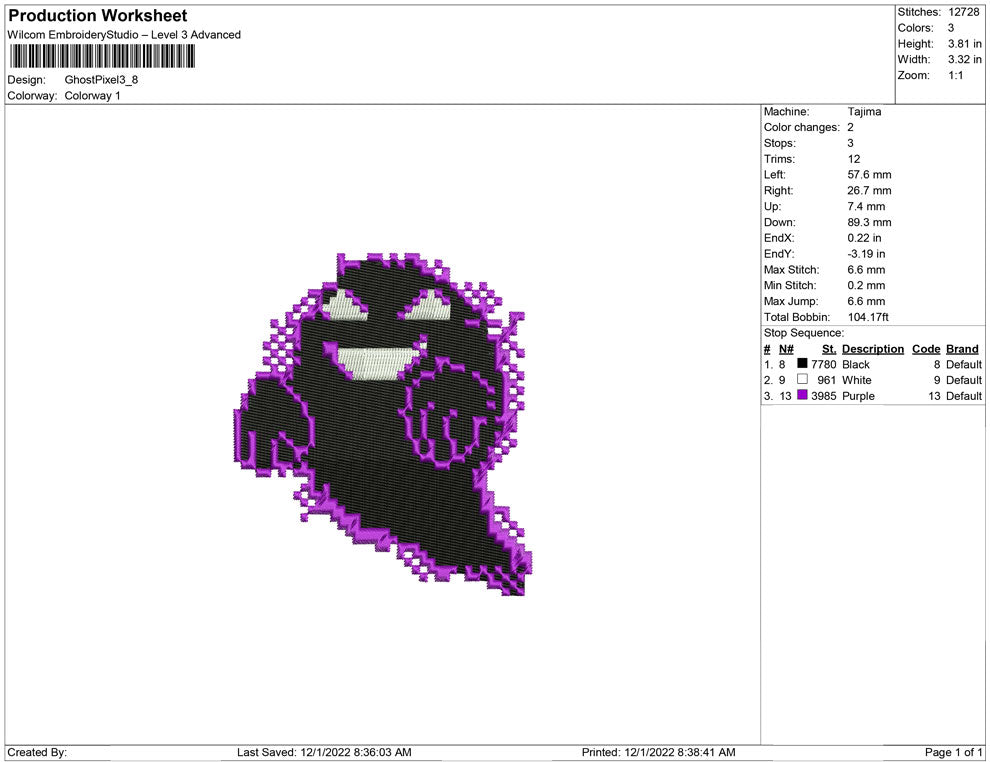Click the Min Stitch value '0.2 mm'
This screenshot has height=762, width=990.
[866, 285]
